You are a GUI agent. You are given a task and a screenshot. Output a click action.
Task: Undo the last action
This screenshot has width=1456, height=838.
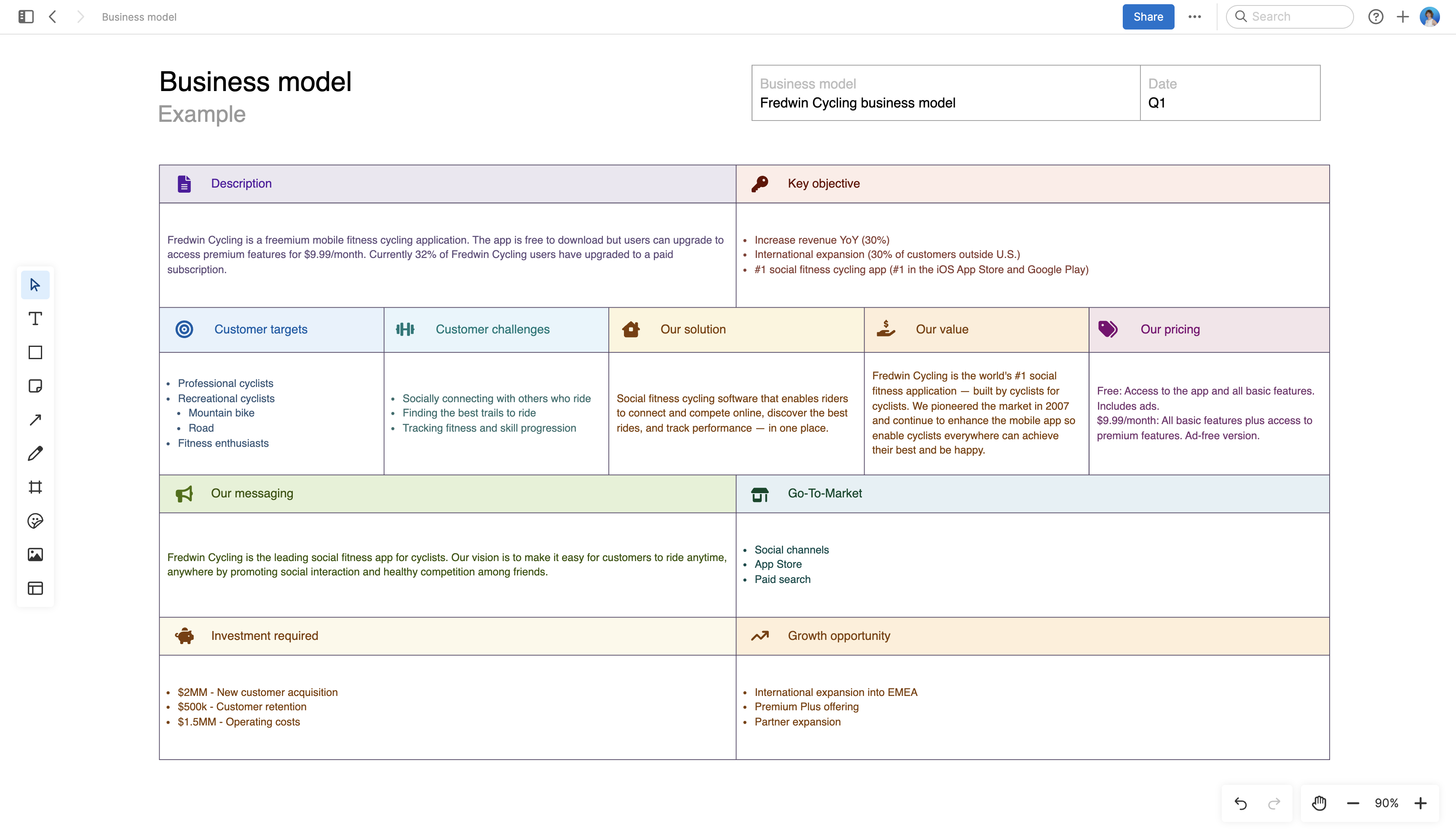(1241, 803)
